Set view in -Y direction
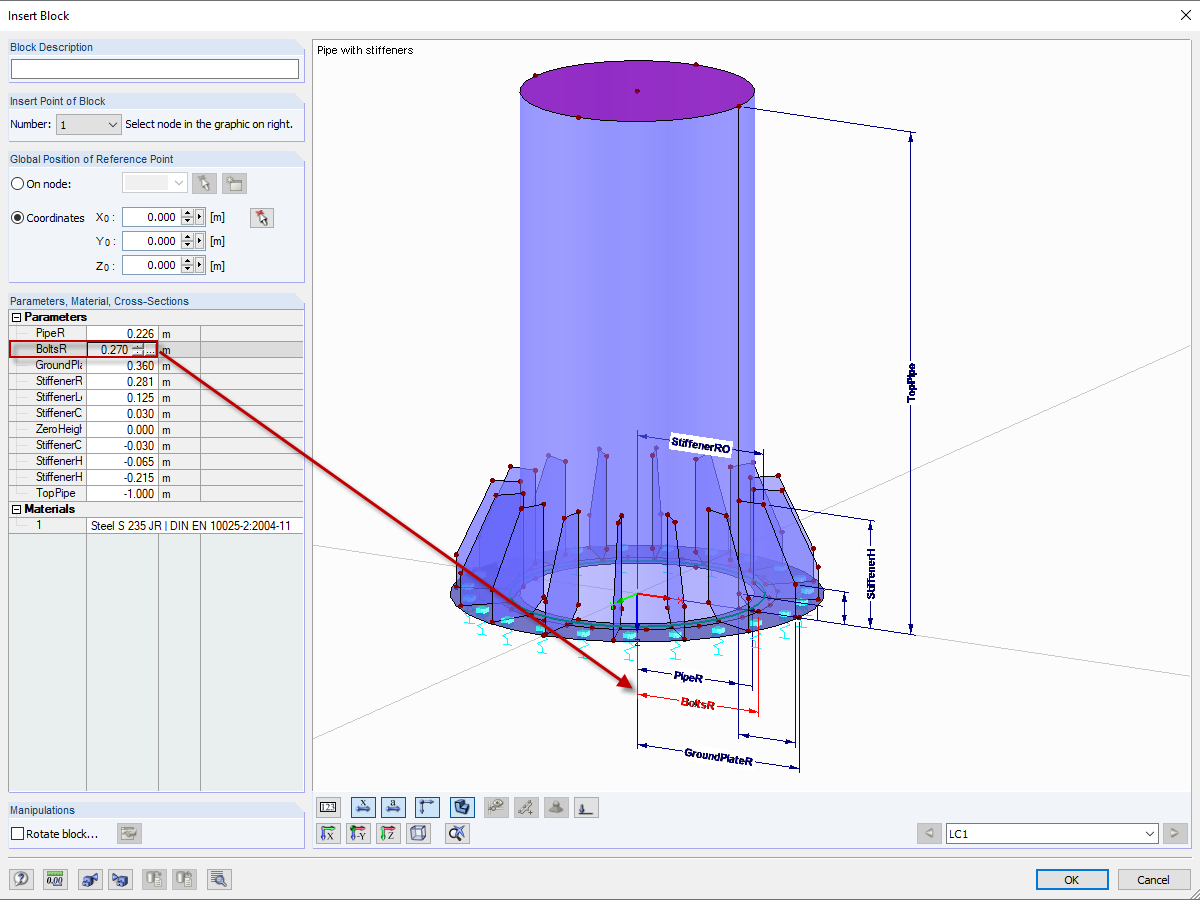Screen dimensions: 1200x900 point(358,833)
